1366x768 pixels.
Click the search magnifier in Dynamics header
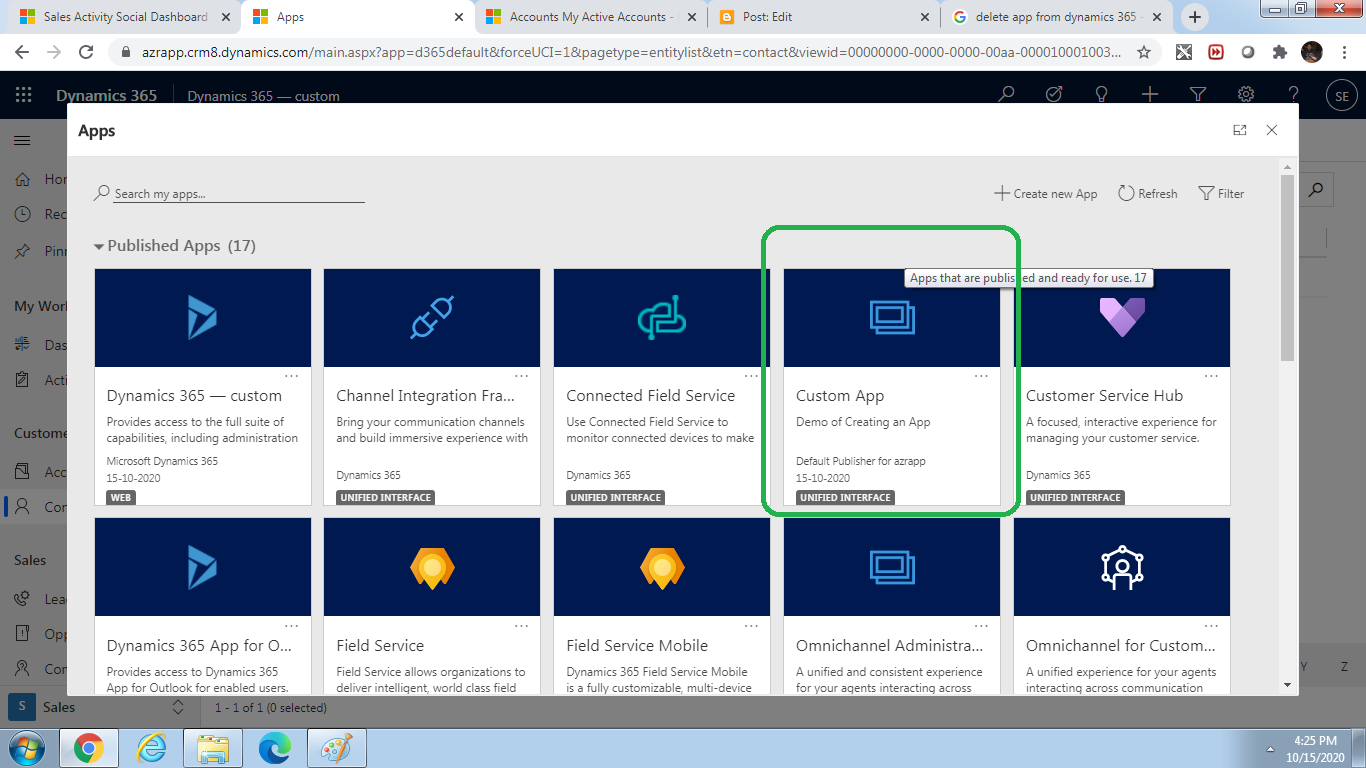tap(1006, 95)
